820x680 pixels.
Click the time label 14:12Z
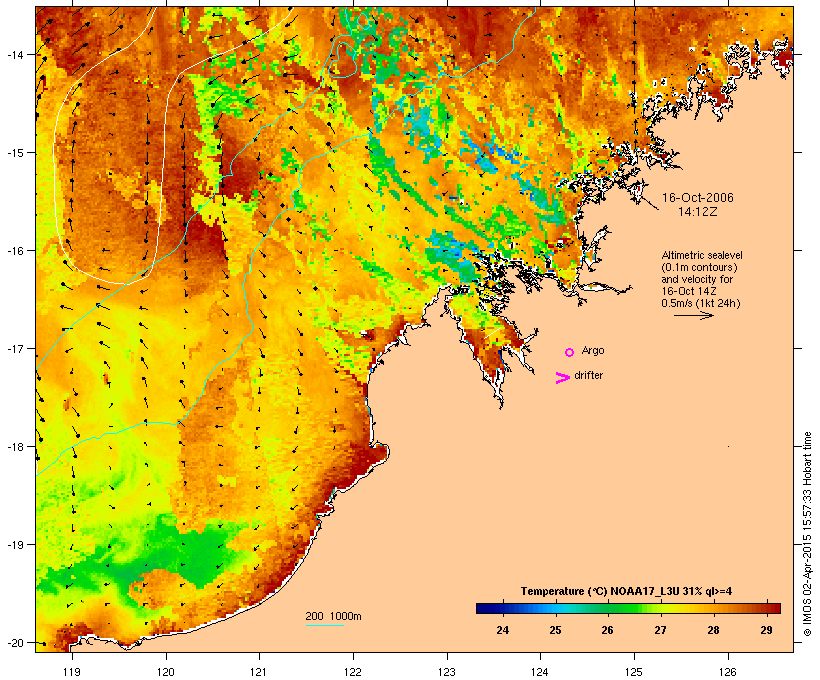[698, 212]
